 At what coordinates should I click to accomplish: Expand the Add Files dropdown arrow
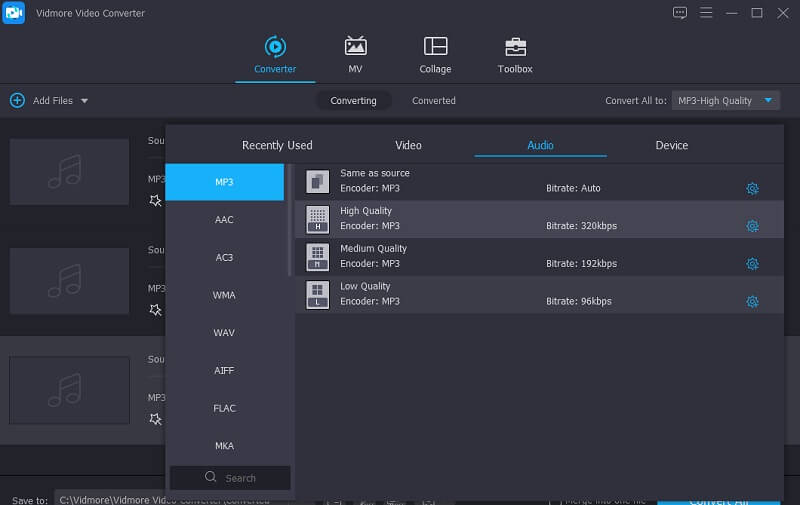pos(84,101)
